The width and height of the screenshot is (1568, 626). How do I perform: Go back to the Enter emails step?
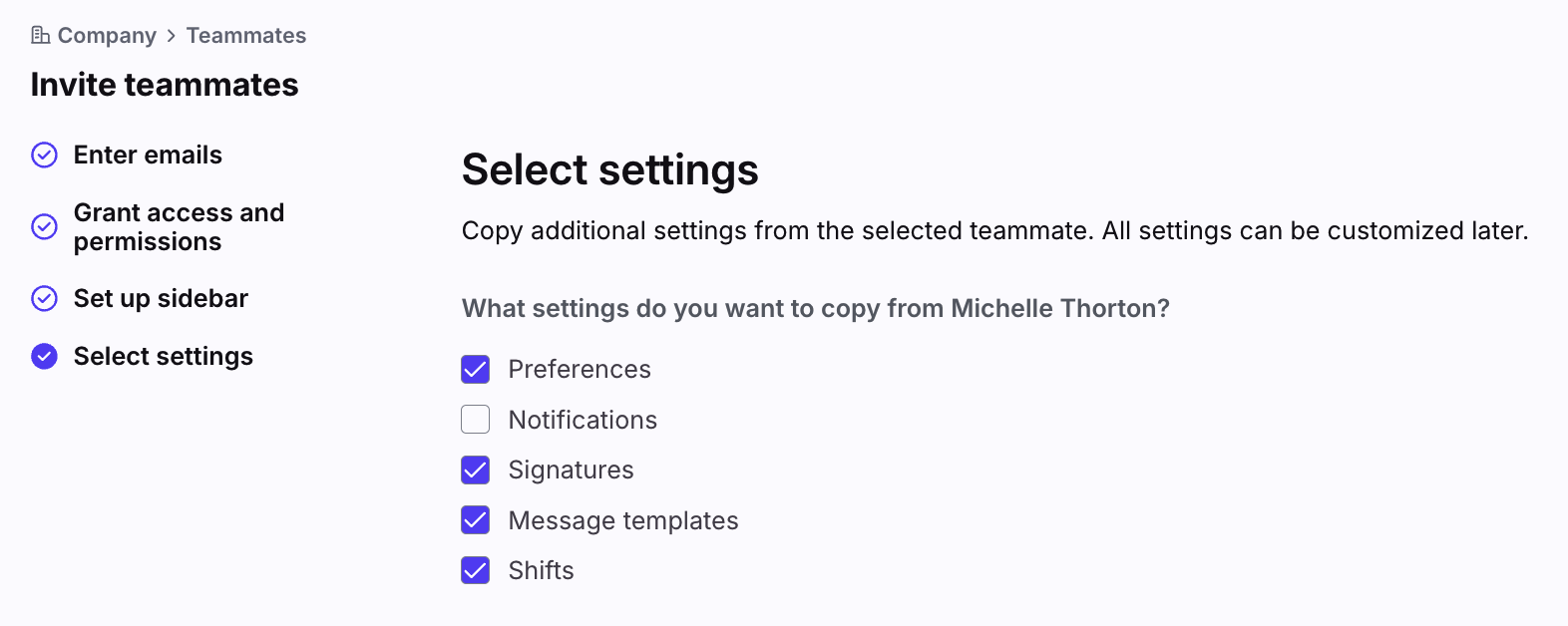click(x=148, y=156)
